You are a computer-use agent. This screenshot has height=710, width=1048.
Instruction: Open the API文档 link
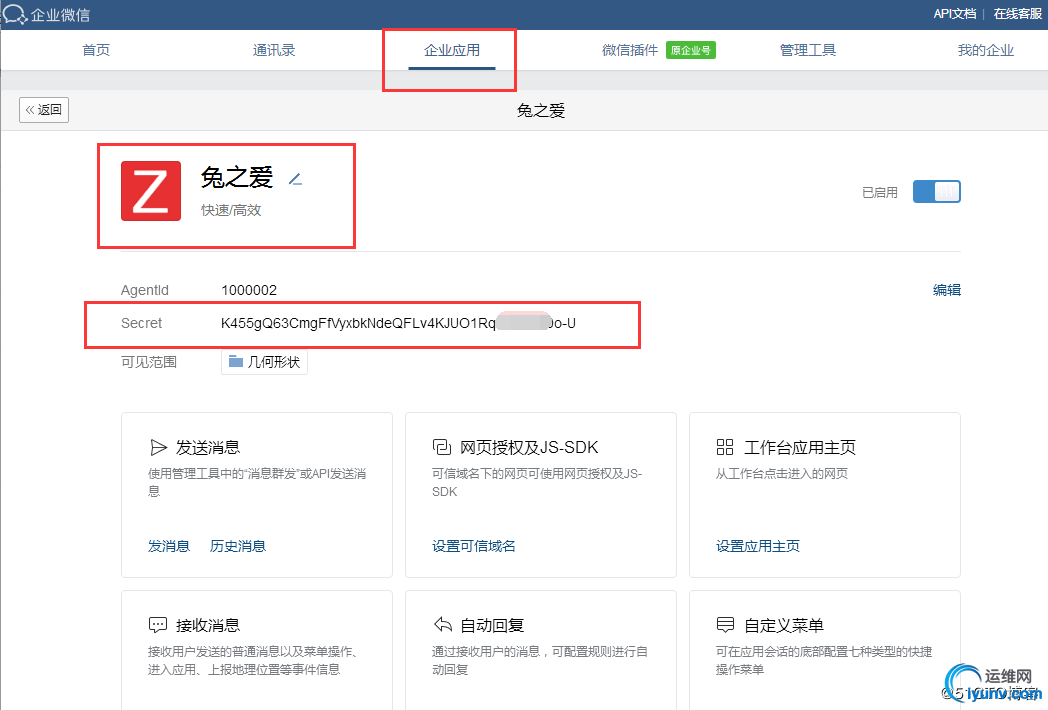(x=954, y=14)
